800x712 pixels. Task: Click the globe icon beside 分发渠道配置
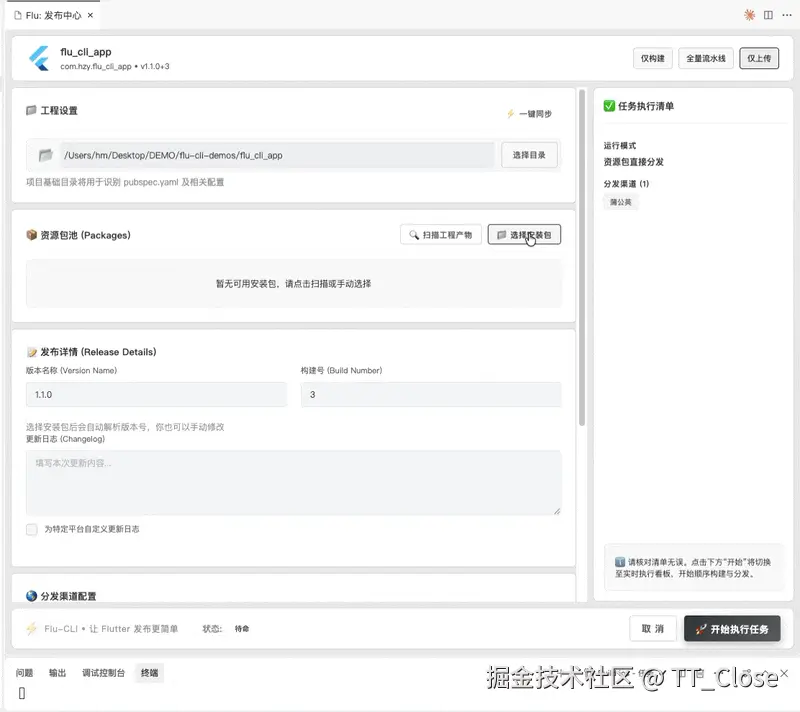[32, 596]
